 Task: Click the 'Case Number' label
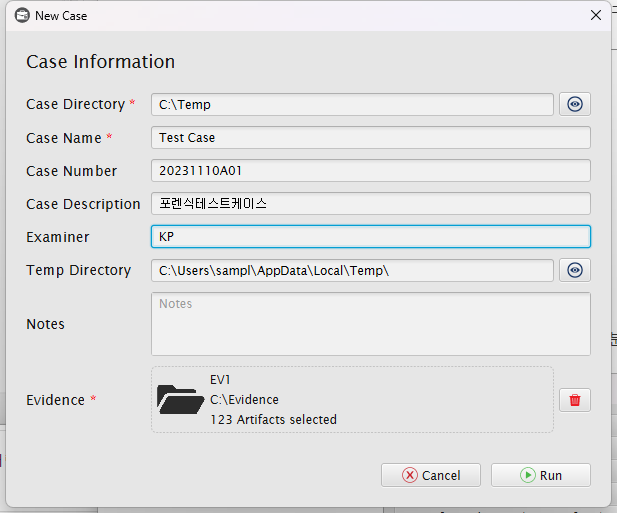tap(72, 171)
